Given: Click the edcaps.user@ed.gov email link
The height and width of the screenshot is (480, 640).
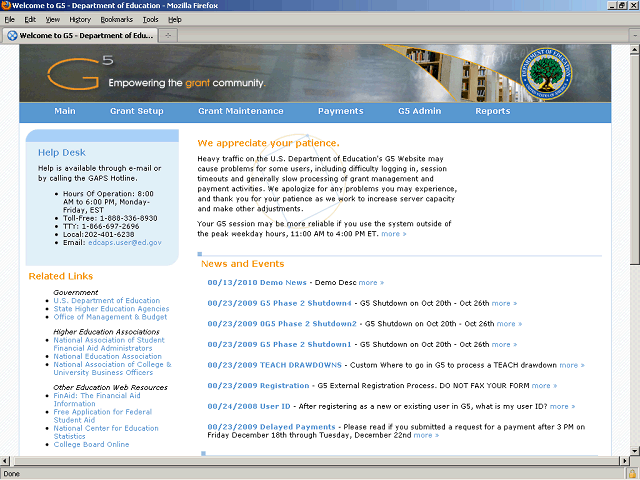Looking at the screenshot, I should coord(125,242).
